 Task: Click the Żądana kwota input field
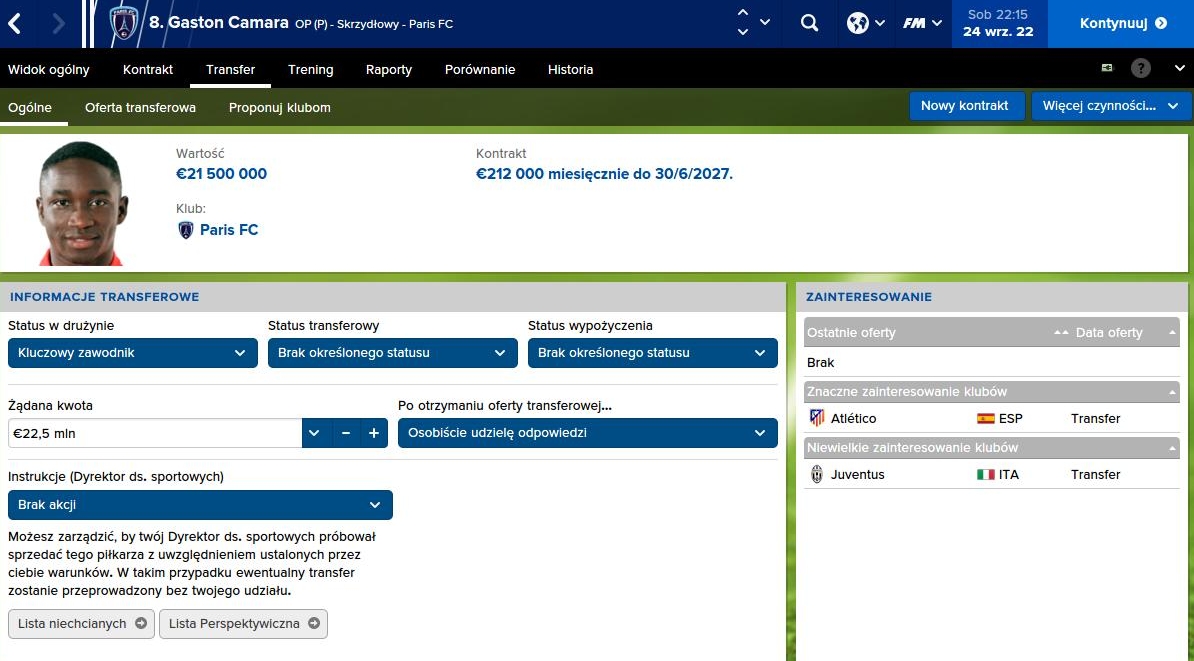[x=155, y=433]
